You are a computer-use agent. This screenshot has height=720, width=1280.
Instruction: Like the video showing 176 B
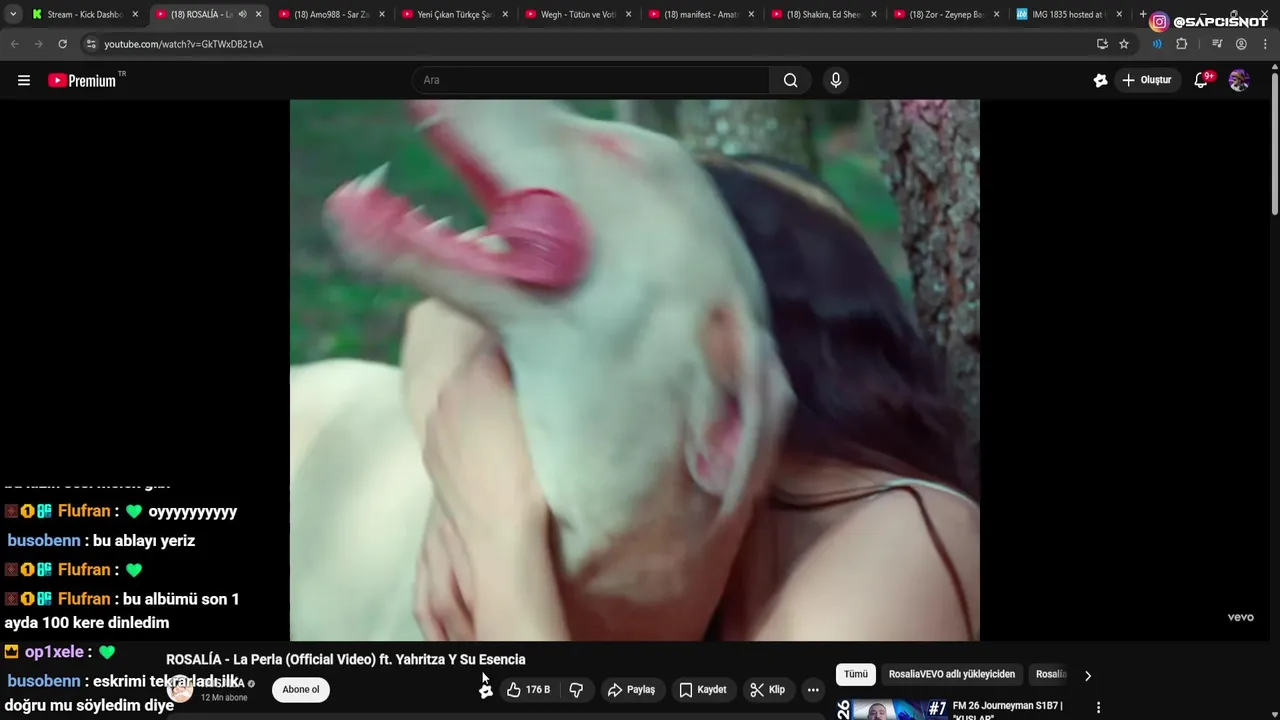tap(529, 690)
